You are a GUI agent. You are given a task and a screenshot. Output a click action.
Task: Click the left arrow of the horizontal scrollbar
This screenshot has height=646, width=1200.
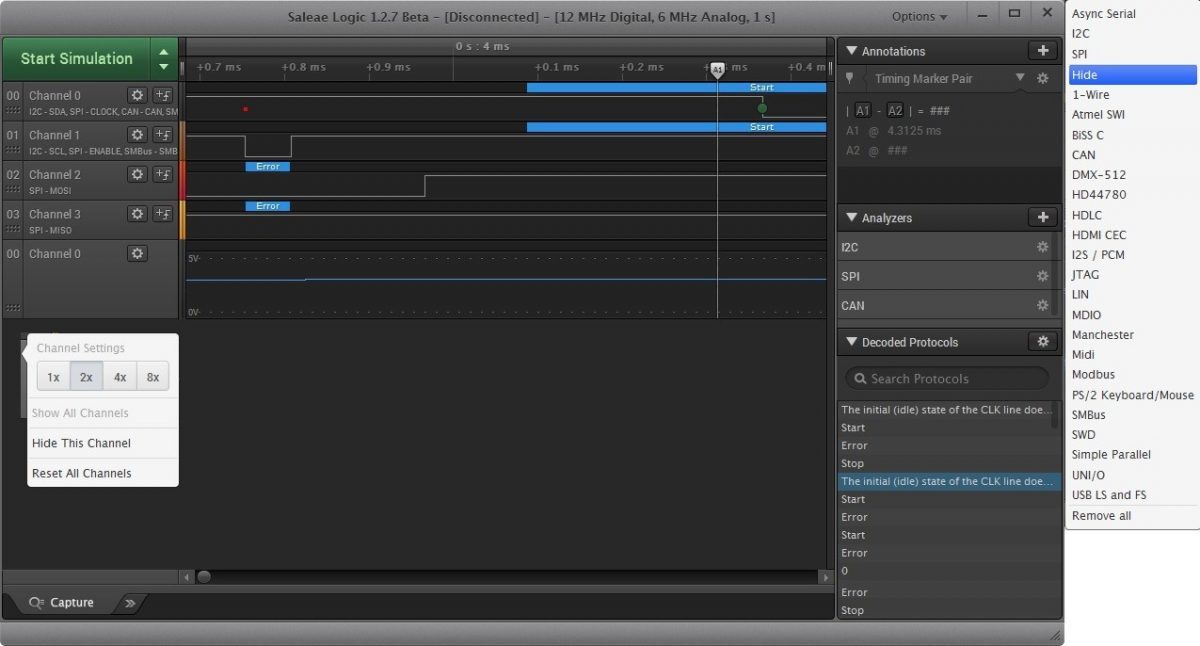coord(187,577)
